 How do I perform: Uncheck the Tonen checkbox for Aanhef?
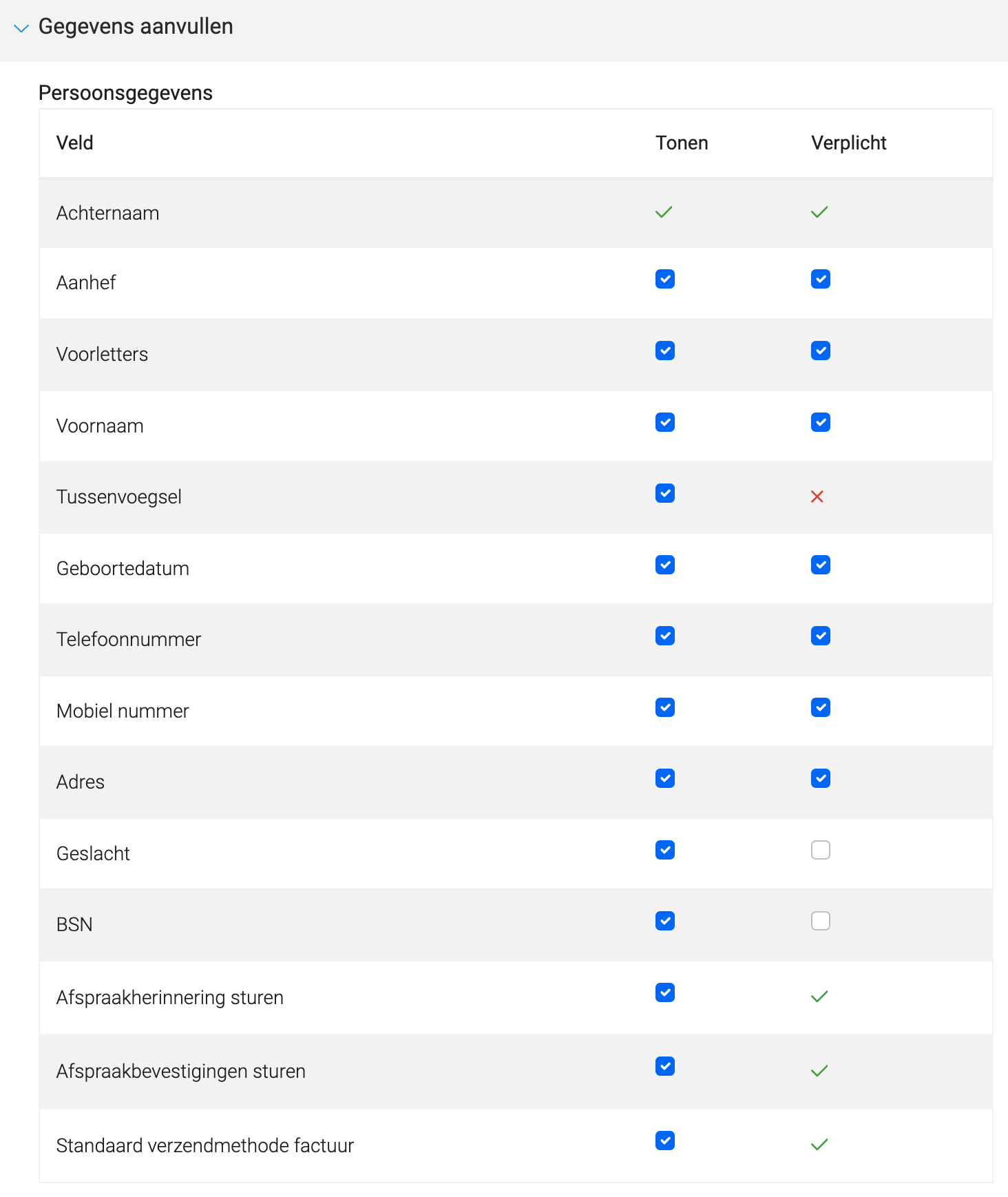(665, 279)
